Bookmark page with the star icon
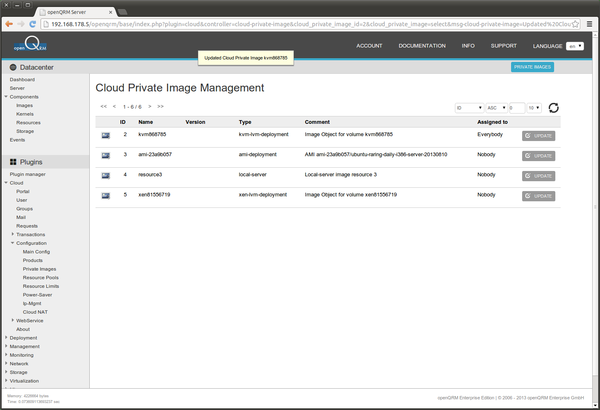The height and width of the screenshot is (410, 600). (x=575, y=24)
